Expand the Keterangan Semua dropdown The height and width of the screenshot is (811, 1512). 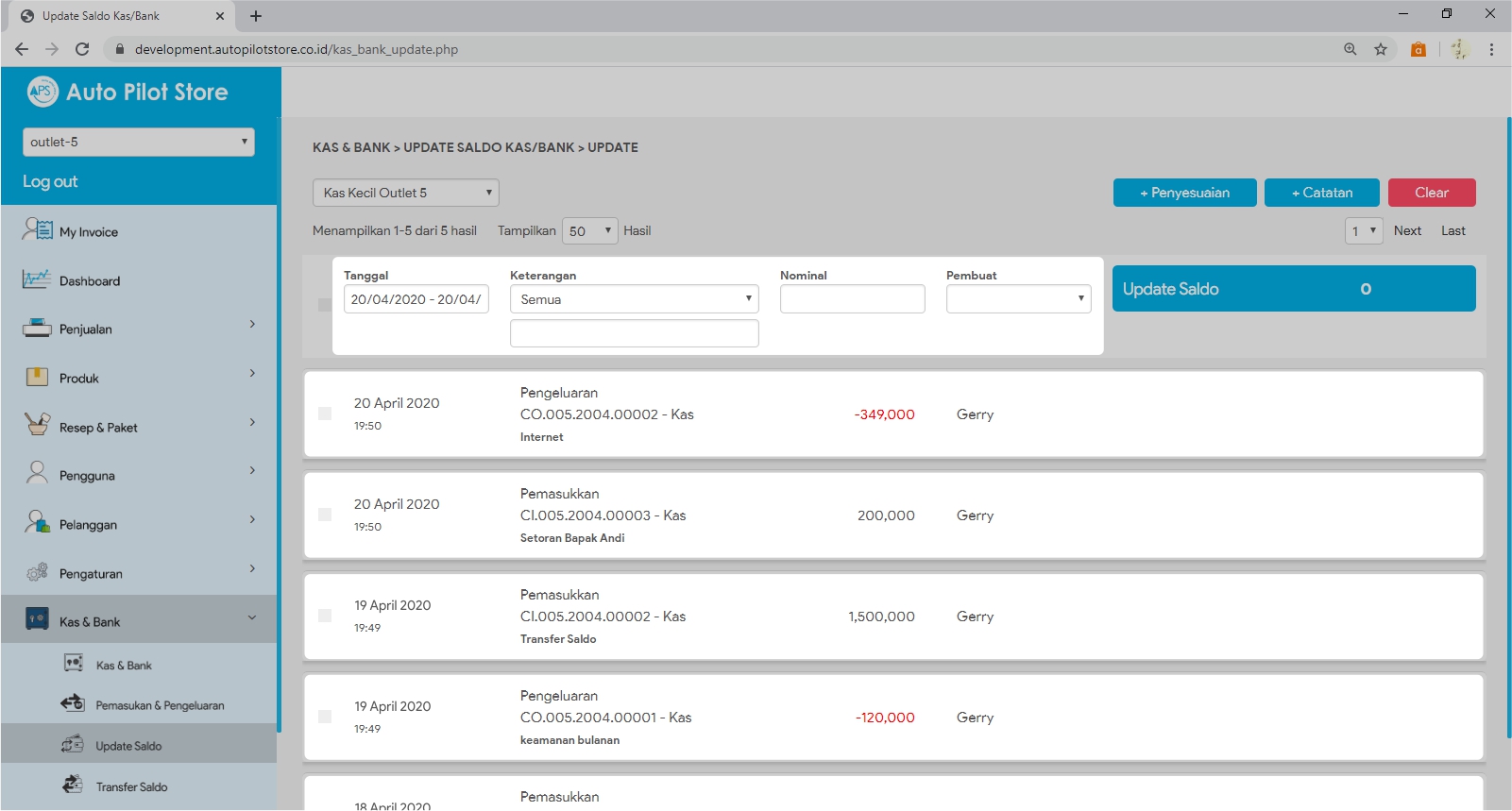coord(634,299)
